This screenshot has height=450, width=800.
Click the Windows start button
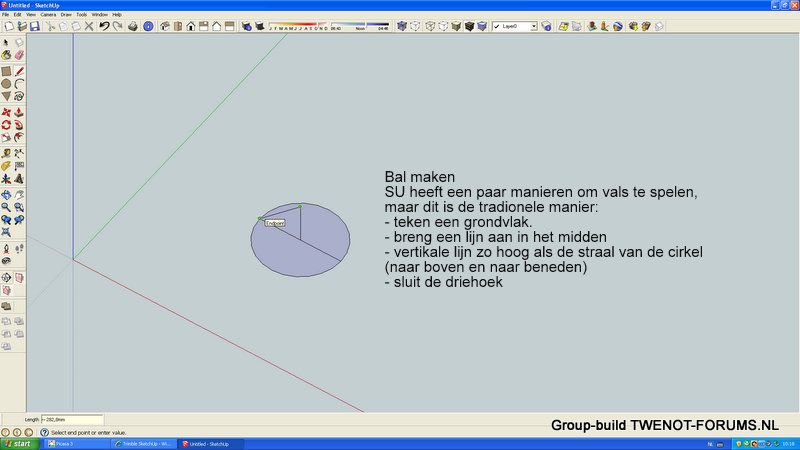point(19,444)
